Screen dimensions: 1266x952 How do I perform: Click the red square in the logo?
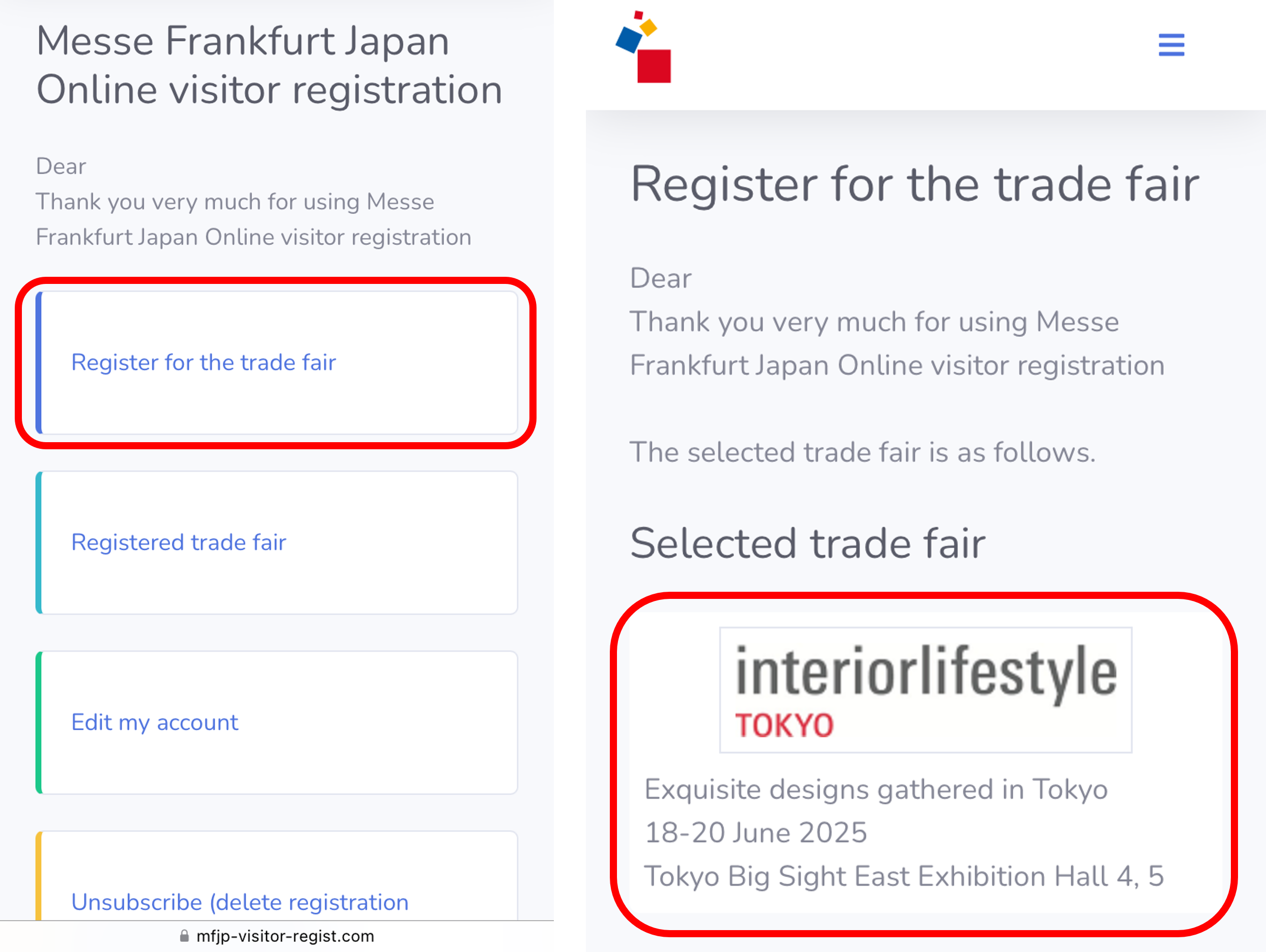654,66
